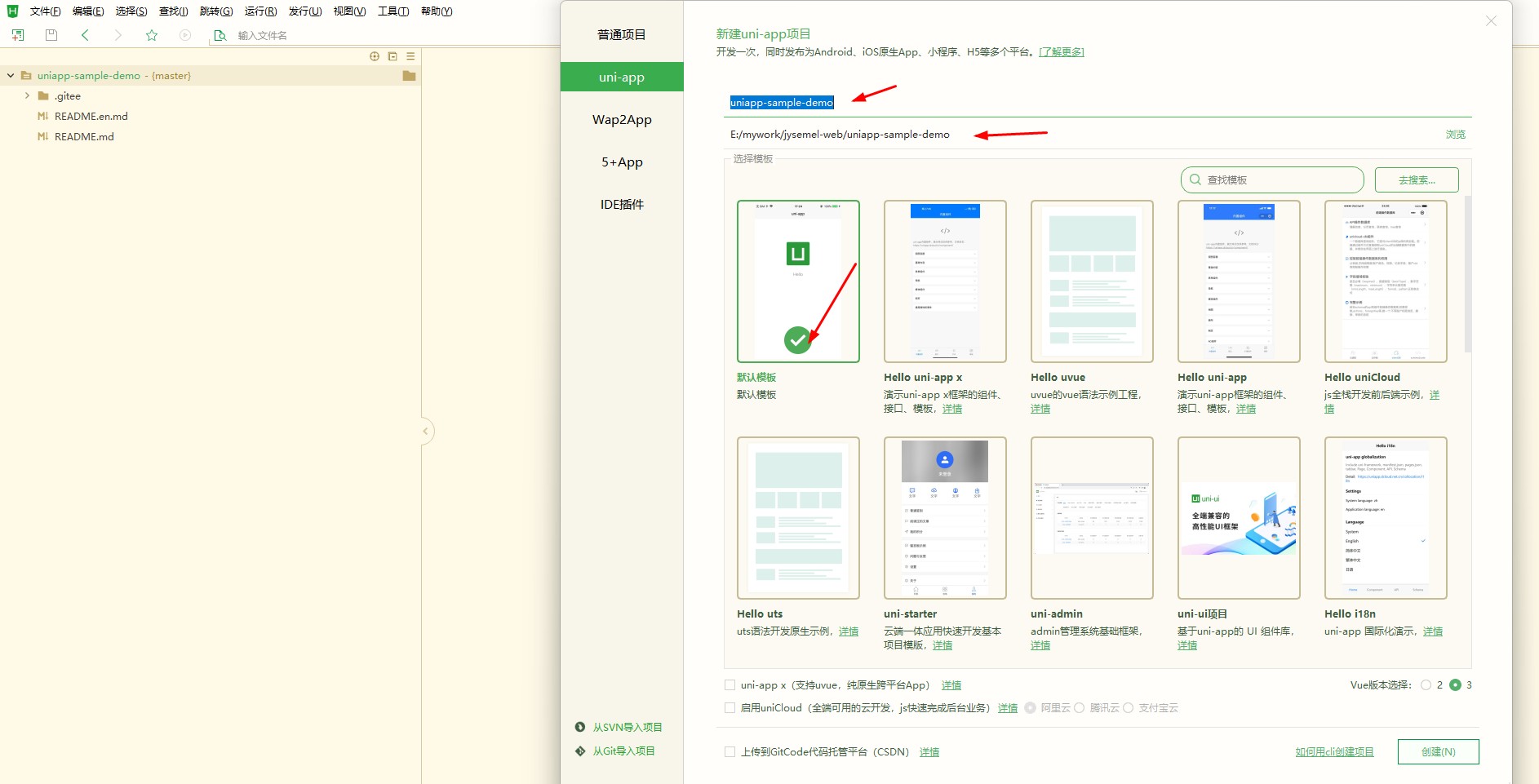
Task: Click the project path input field
Action: click(x=1081, y=135)
